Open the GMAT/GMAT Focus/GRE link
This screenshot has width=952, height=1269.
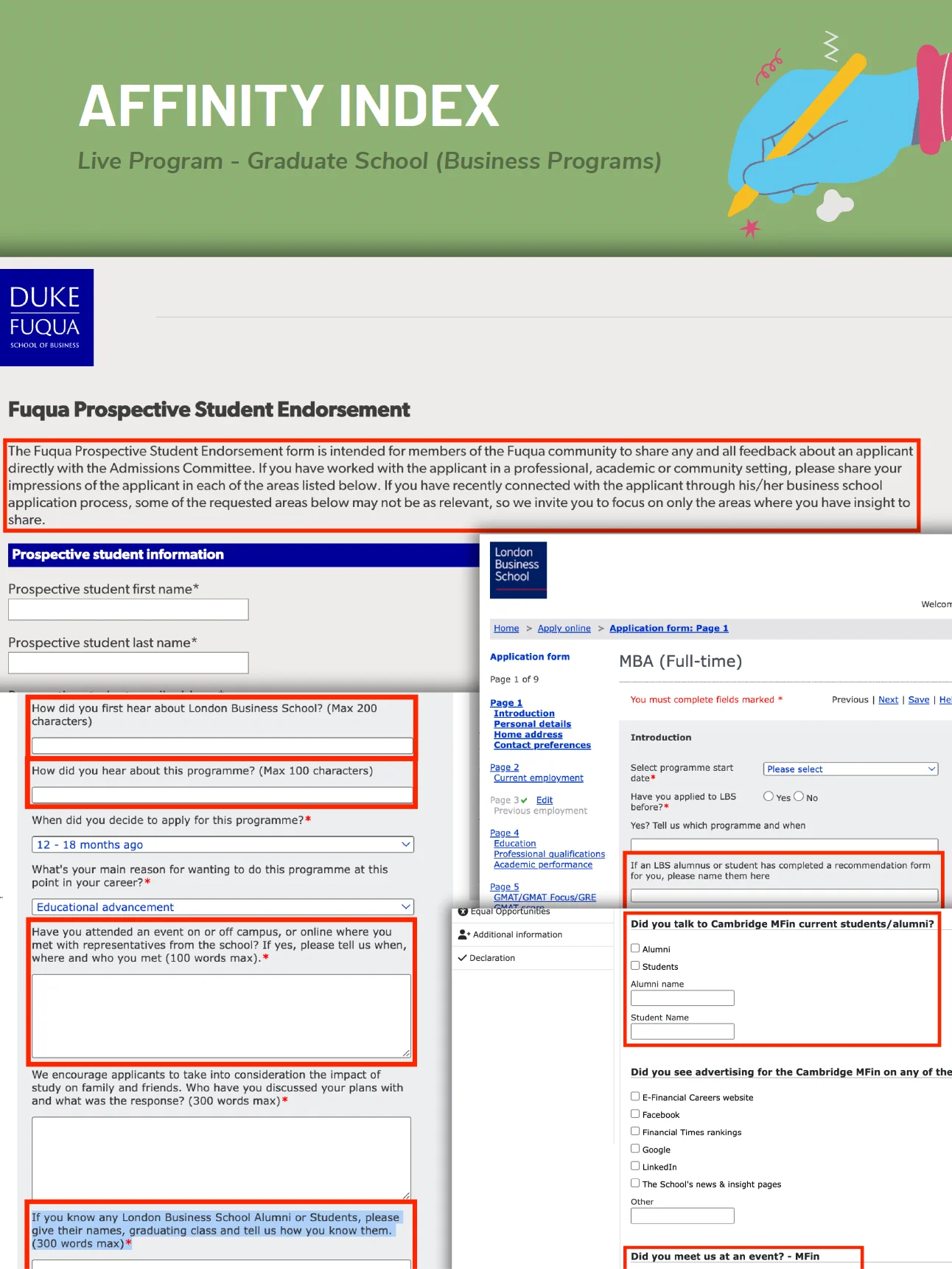tap(545, 898)
